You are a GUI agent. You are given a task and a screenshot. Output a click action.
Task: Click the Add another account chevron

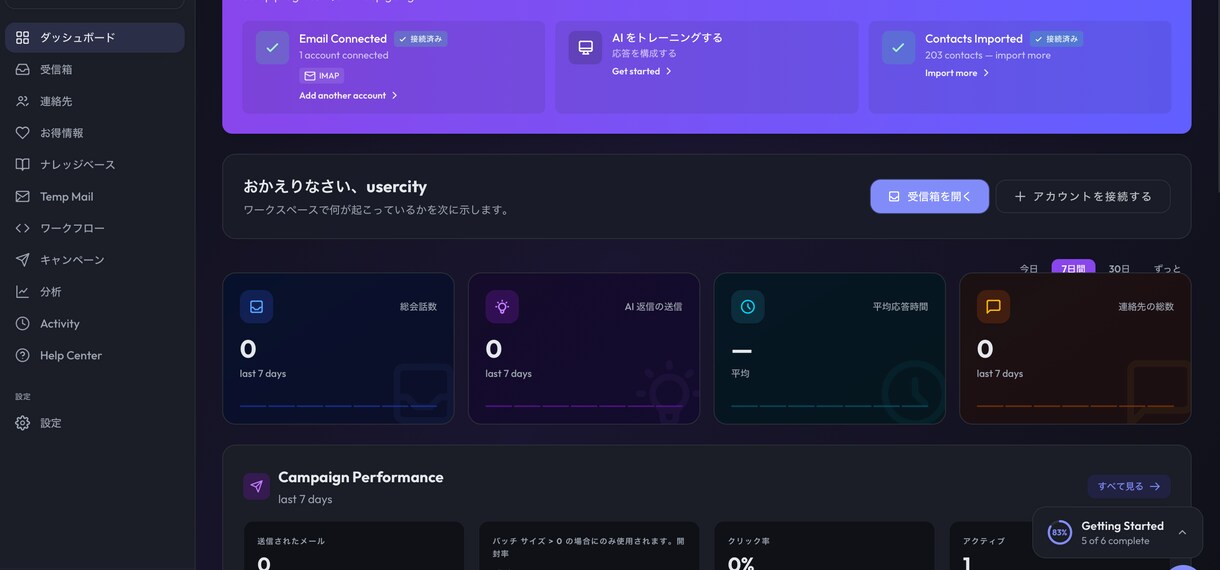click(x=395, y=96)
